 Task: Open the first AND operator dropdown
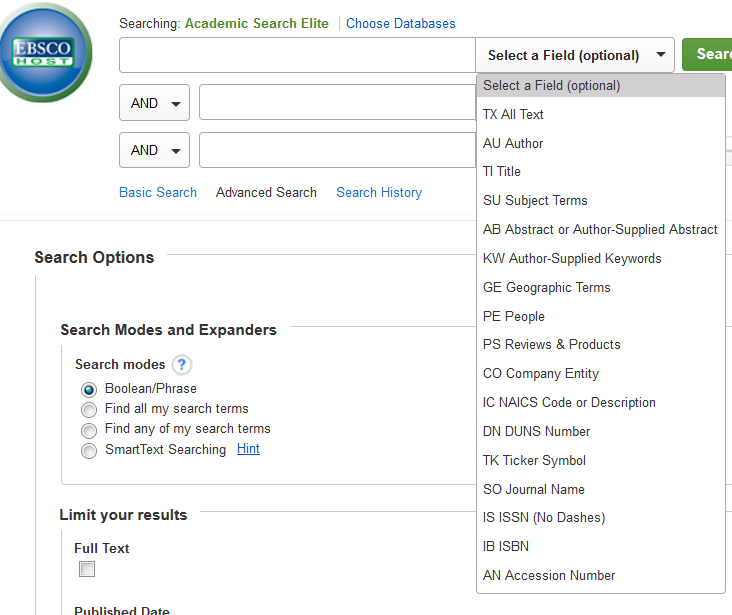click(154, 103)
